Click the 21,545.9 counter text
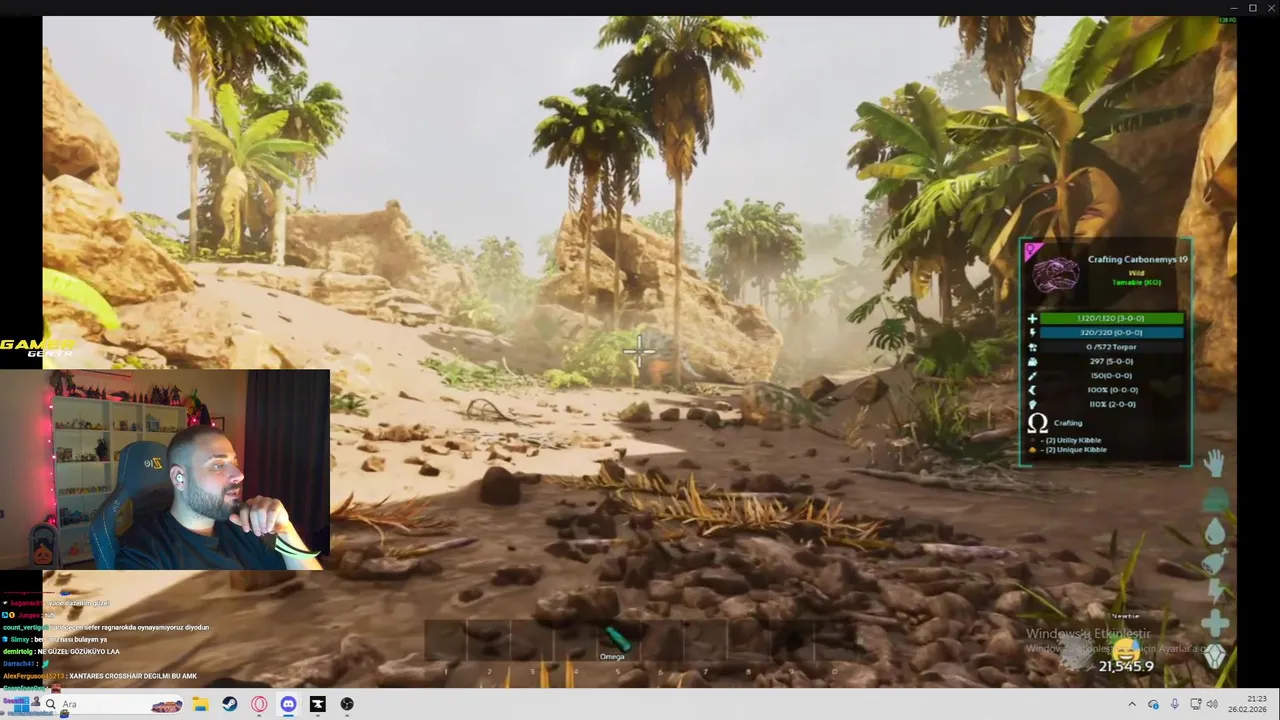The image size is (1280, 720). coord(1126,666)
